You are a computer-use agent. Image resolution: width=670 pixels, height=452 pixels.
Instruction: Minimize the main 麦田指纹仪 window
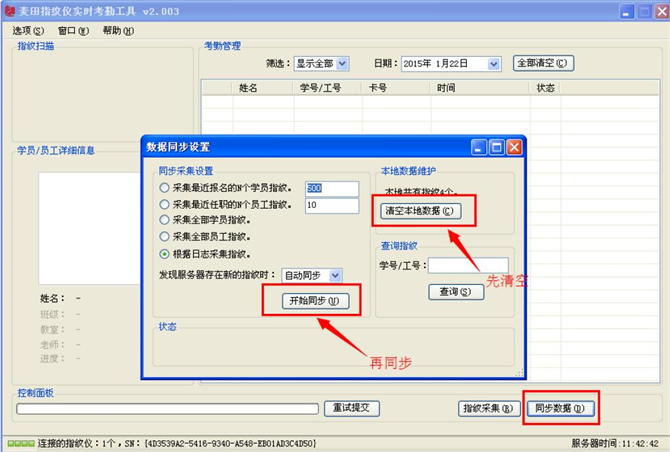click(x=627, y=11)
